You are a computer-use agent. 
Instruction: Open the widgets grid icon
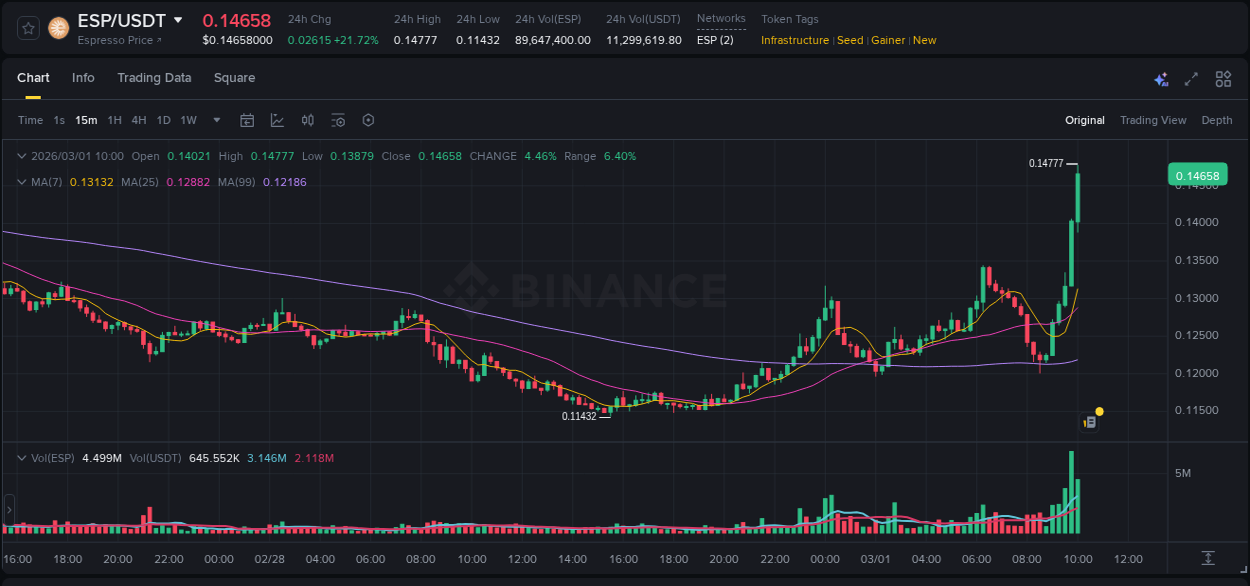(1222, 78)
